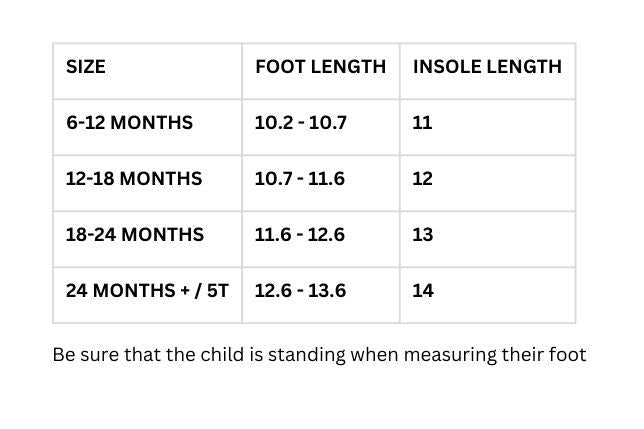644x429 pixels.
Task: Click the INSOLE LENGTH column header
Action: click(487, 68)
